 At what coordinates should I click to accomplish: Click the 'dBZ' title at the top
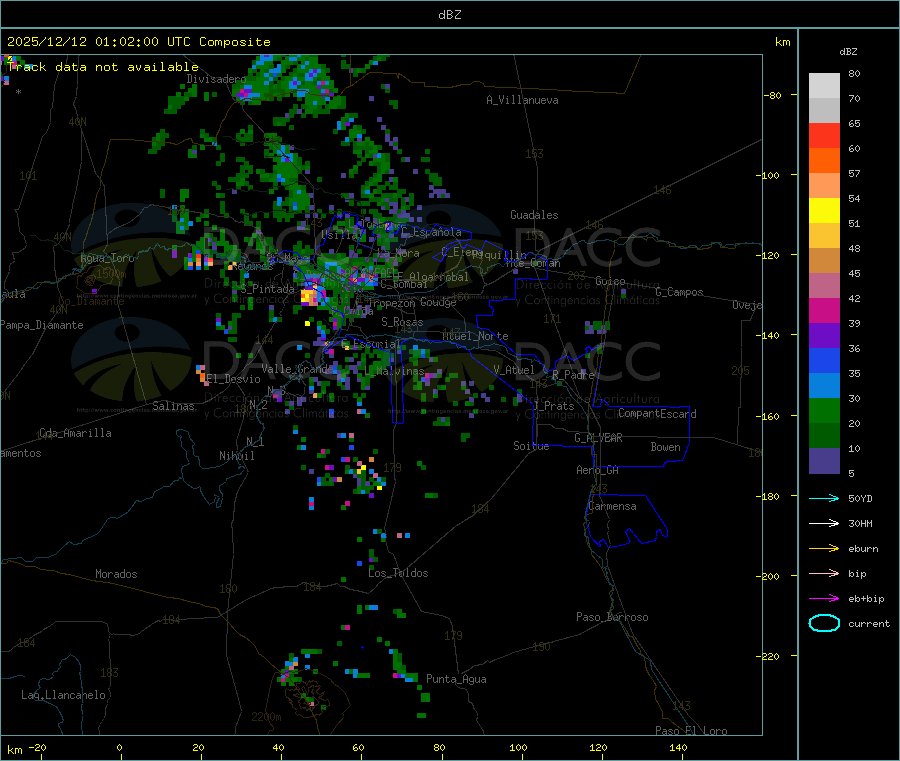[x=449, y=15]
